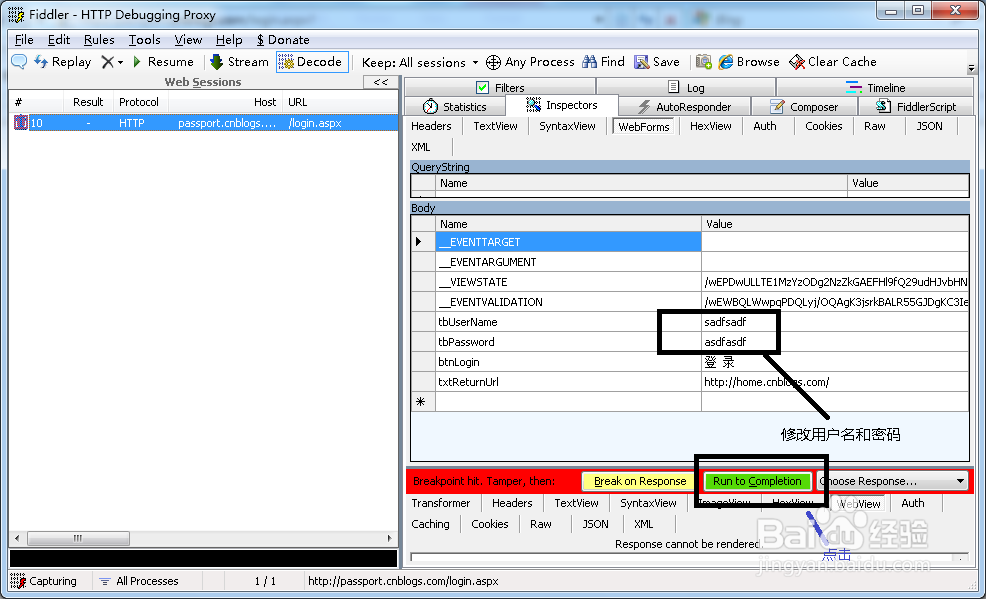Replay the selected session
This screenshot has height=599, width=986.
pos(62,62)
